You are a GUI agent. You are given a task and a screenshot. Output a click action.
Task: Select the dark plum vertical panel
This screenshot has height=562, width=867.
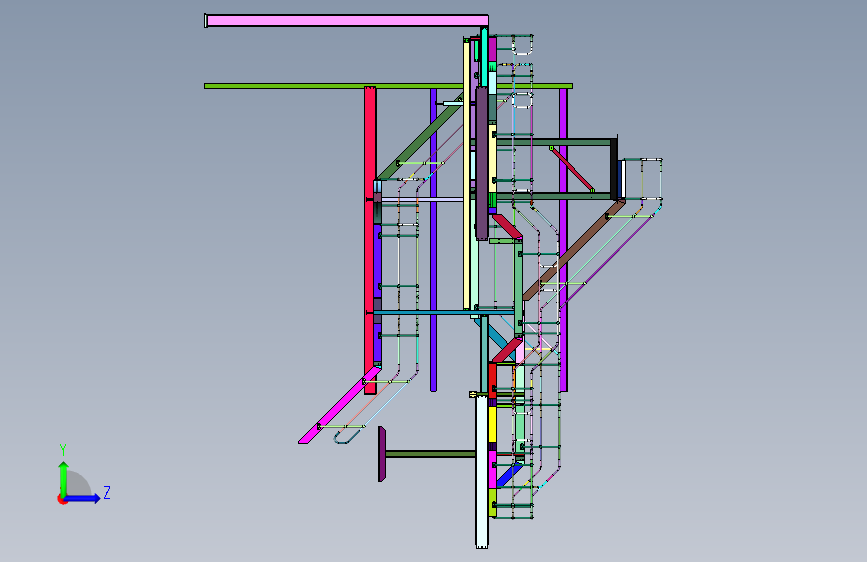pos(482,163)
